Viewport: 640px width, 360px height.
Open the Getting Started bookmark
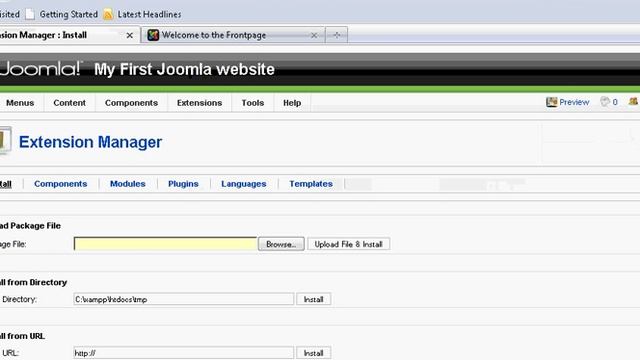point(69,14)
